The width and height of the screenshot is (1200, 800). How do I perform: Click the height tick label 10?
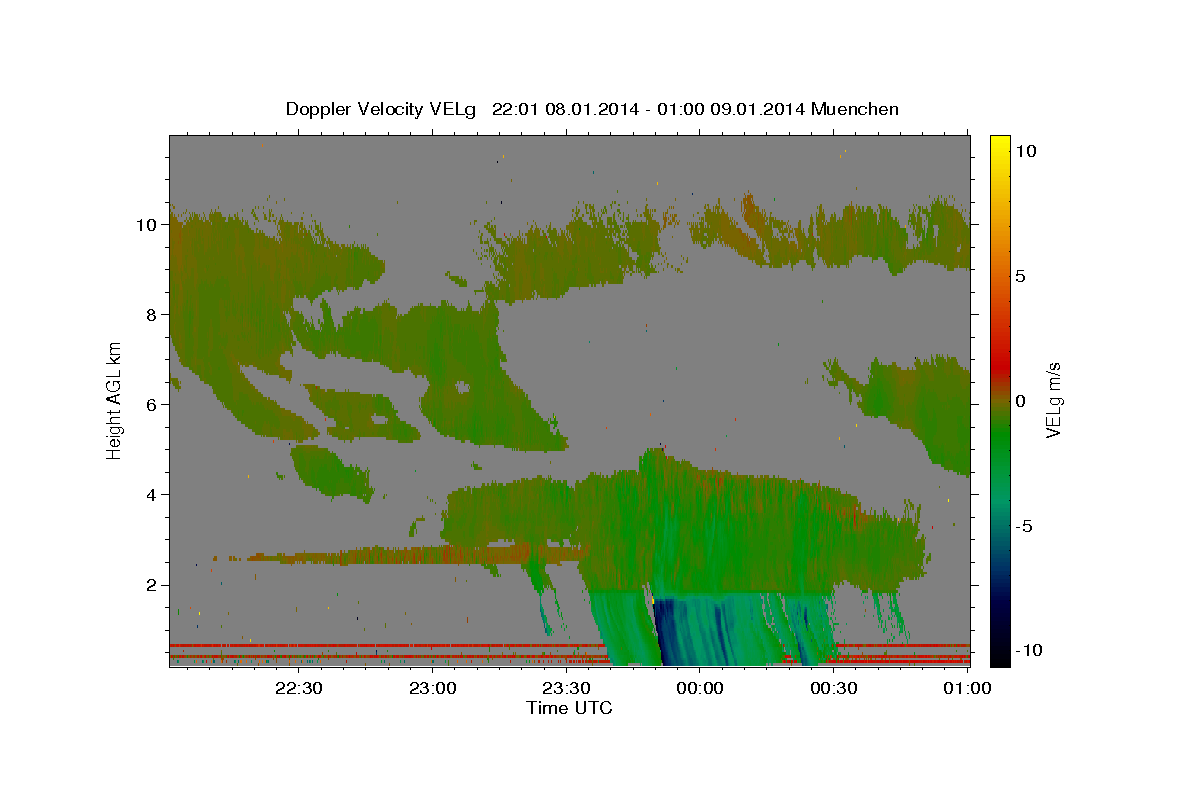click(x=146, y=225)
